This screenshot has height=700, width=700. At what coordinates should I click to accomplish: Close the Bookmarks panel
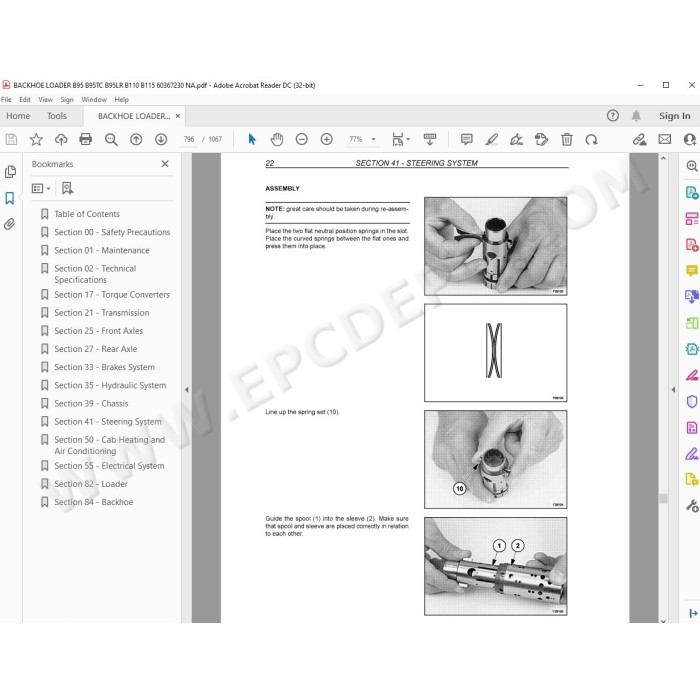pos(165,164)
